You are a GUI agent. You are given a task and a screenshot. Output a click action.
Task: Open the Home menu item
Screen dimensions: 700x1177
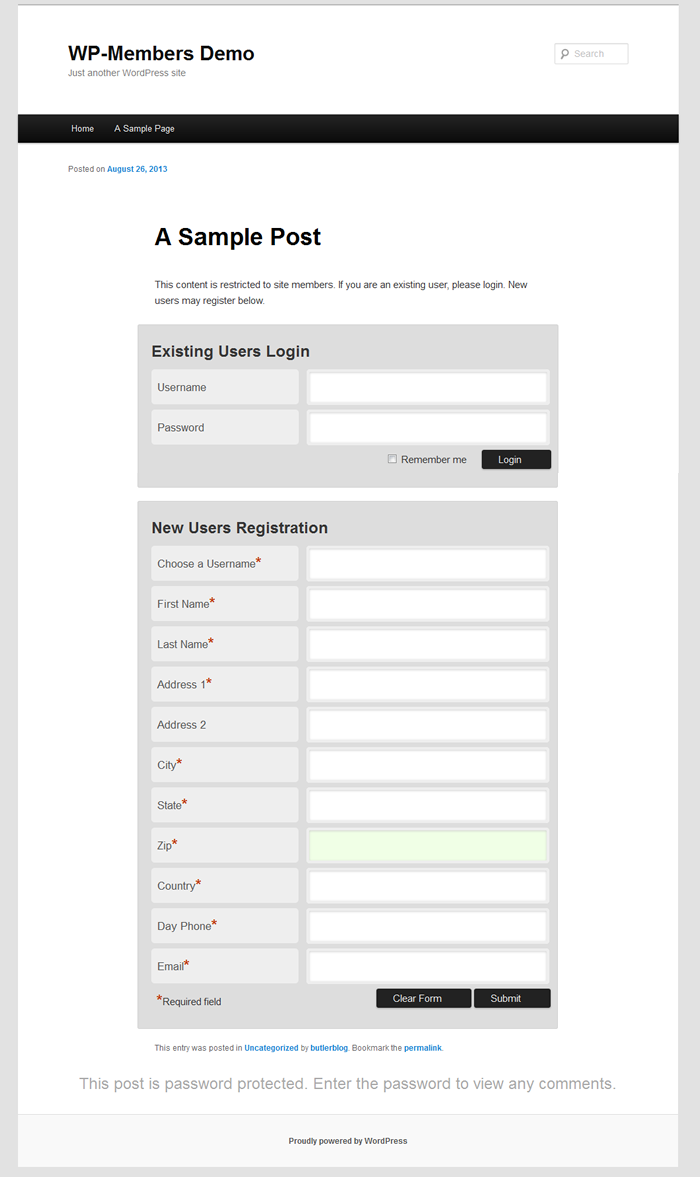point(83,128)
